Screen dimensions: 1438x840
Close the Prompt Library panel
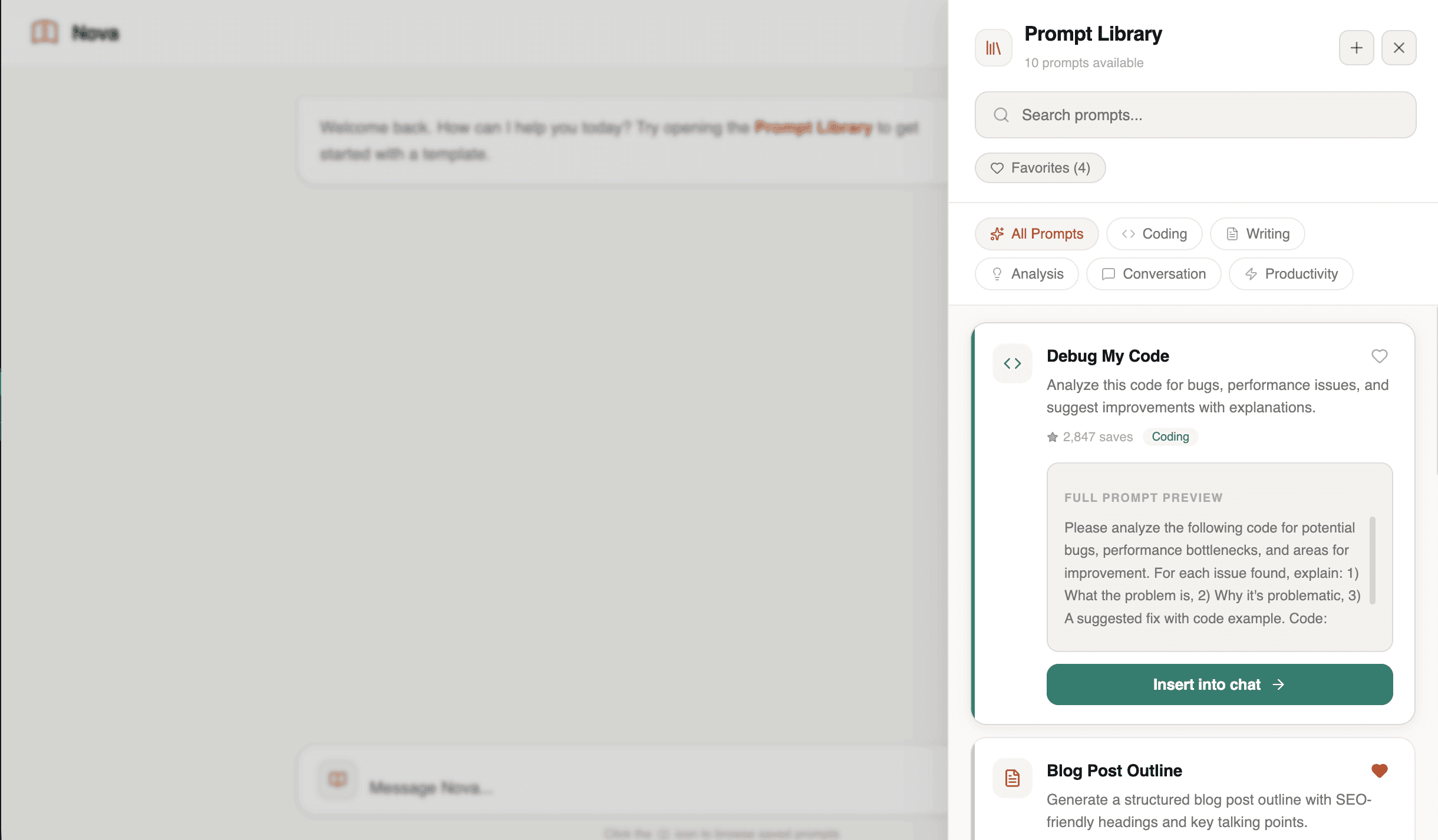tap(1399, 48)
